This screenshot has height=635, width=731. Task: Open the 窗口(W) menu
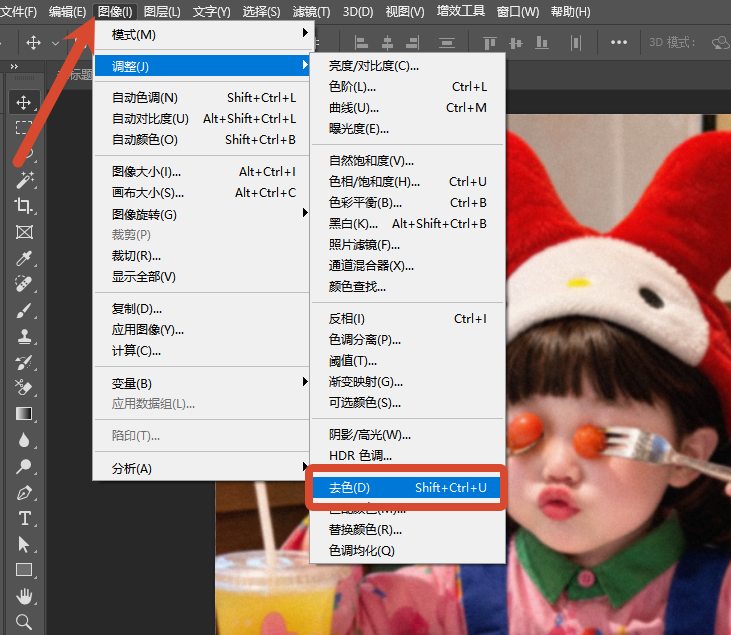(x=517, y=11)
